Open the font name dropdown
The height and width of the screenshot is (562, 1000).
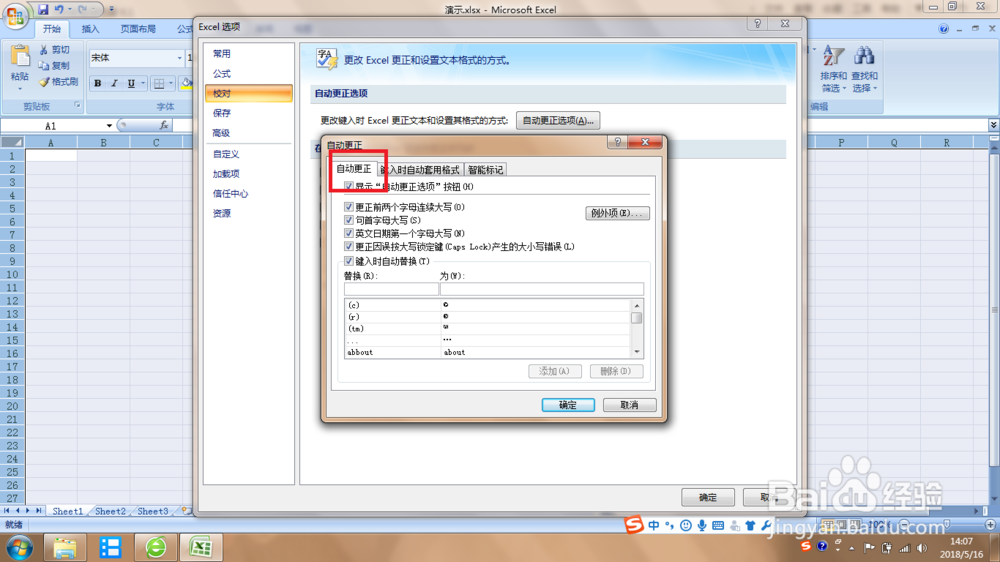click(179, 58)
